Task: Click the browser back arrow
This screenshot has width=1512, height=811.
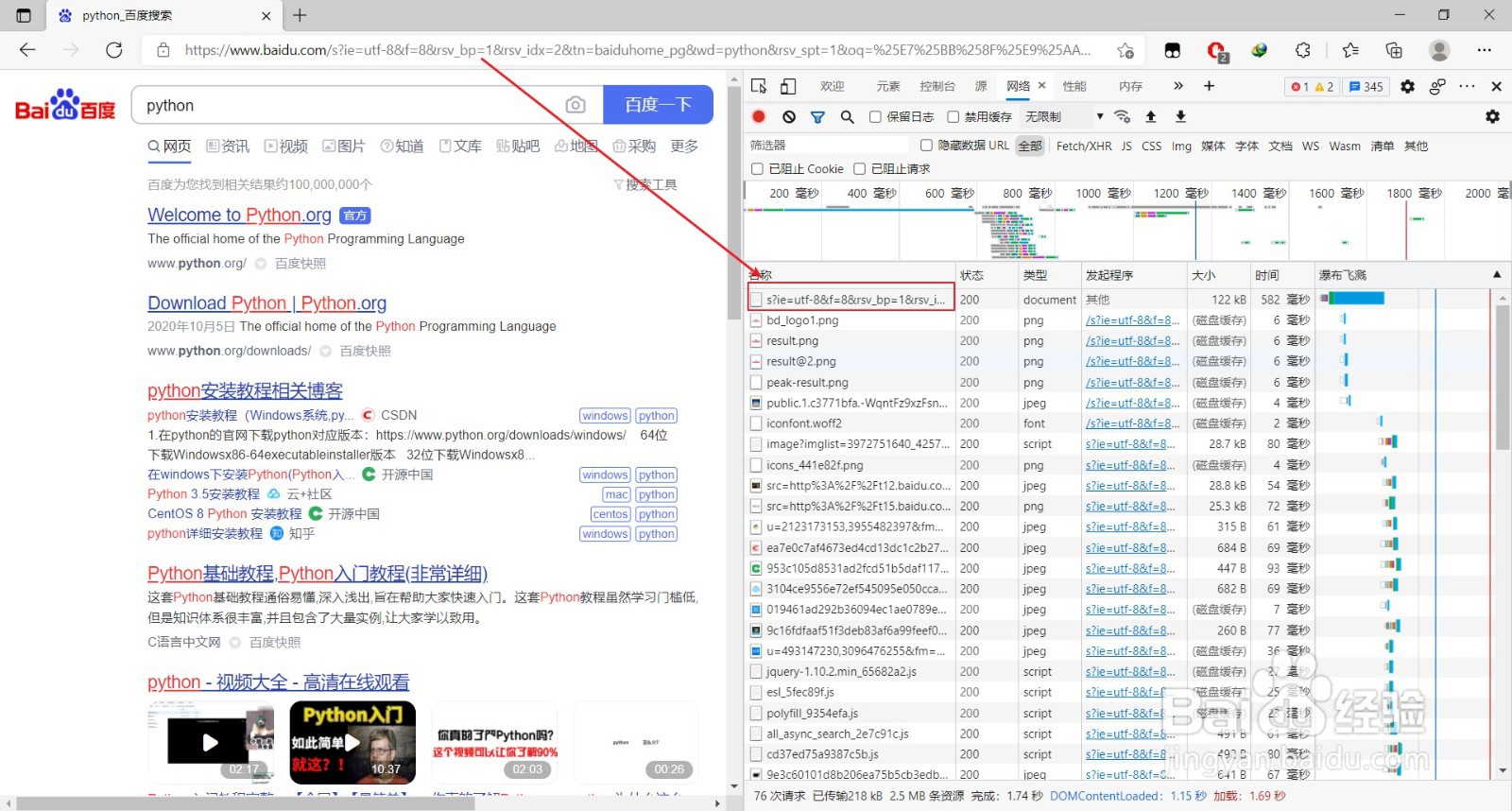Action: pos(27,50)
